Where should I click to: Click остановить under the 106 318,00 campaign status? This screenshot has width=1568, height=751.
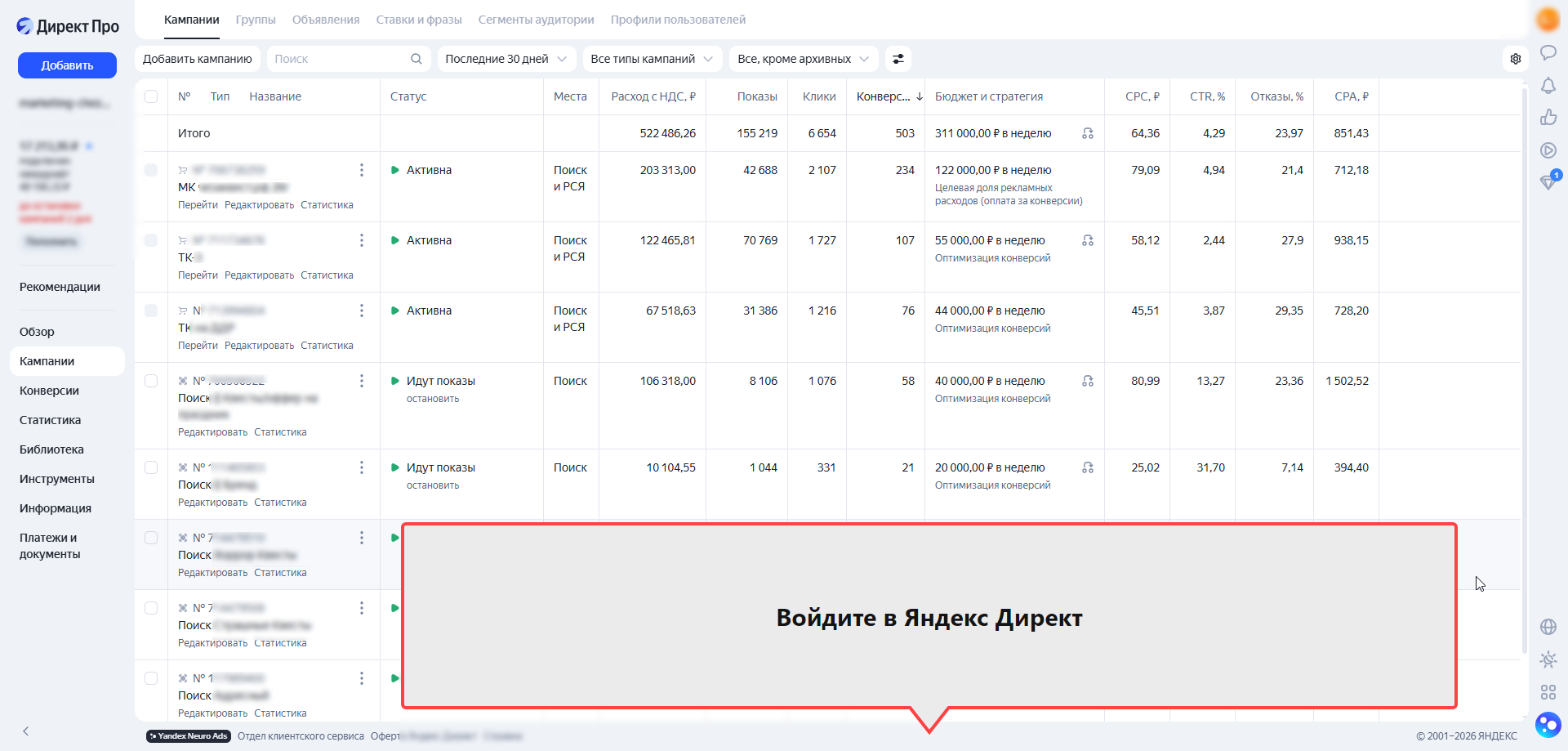click(433, 399)
